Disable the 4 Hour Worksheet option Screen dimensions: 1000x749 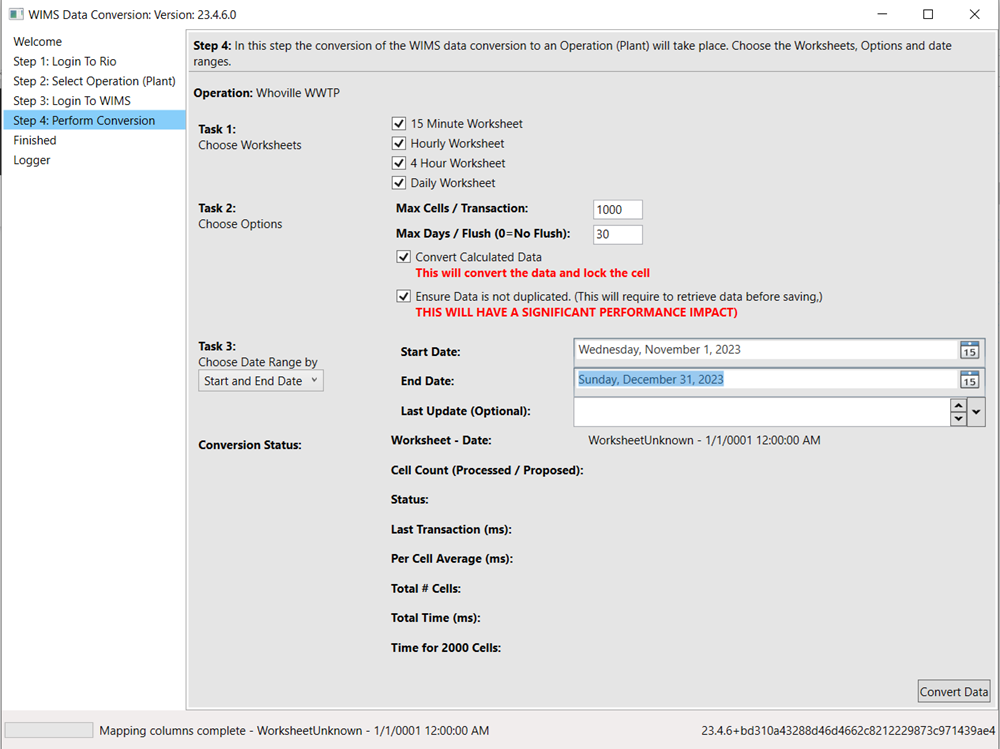click(x=399, y=163)
